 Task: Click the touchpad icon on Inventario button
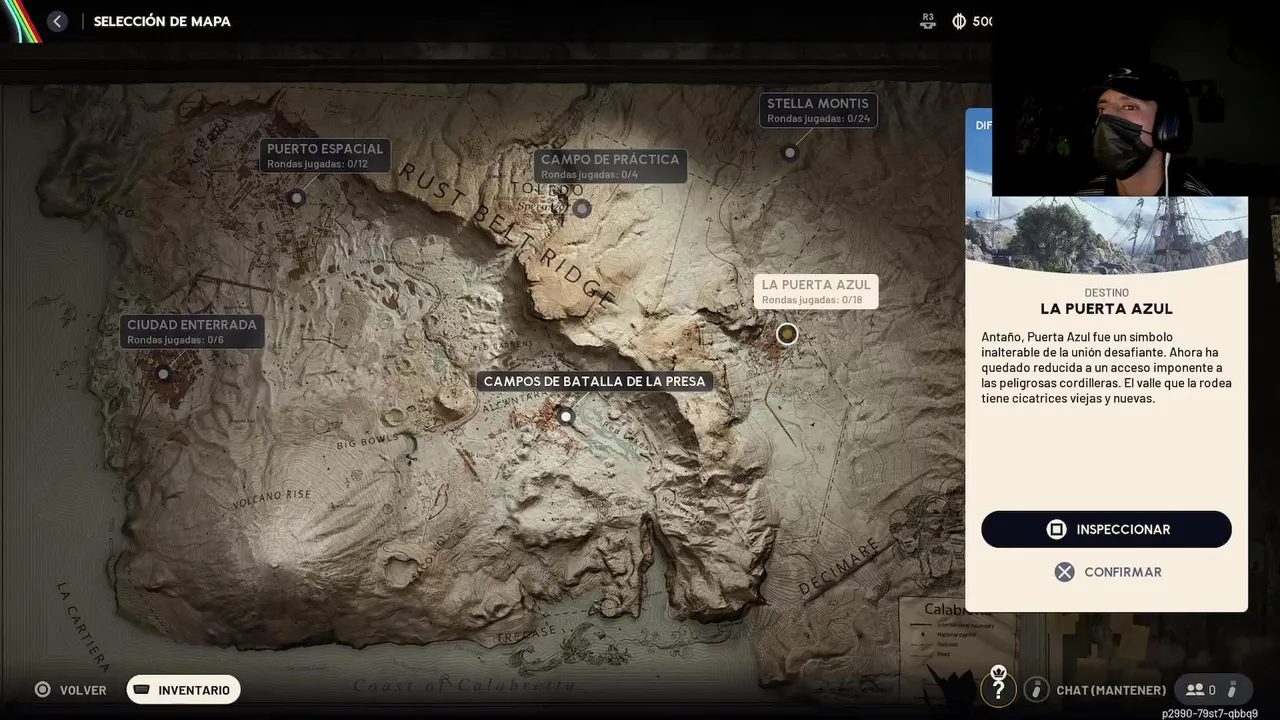click(142, 690)
